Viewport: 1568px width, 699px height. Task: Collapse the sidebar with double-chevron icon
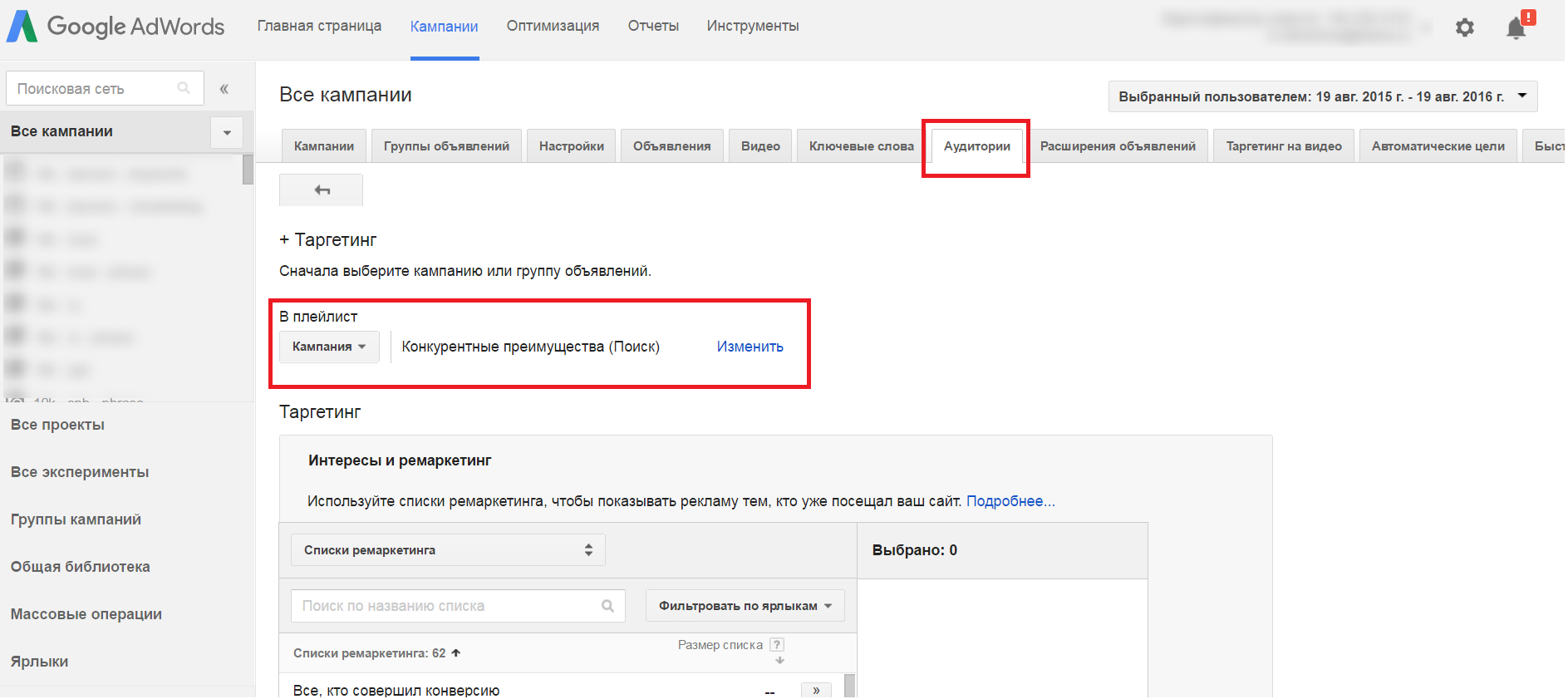click(224, 89)
